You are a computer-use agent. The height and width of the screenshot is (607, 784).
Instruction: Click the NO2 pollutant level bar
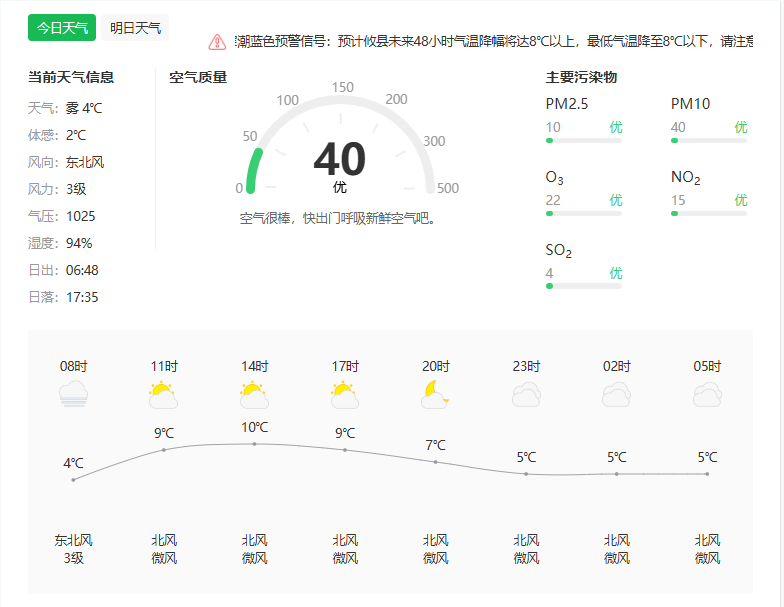[x=709, y=214]
